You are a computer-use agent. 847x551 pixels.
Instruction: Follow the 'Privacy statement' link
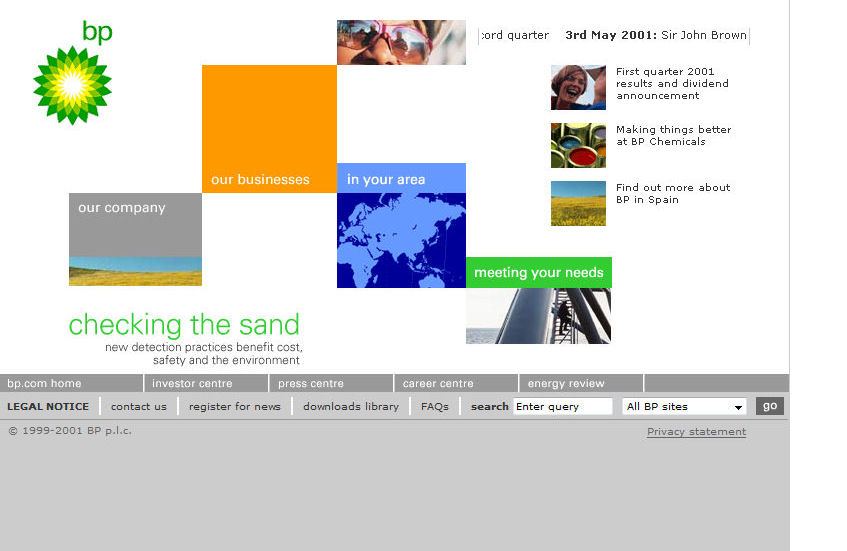click(696, 432)
